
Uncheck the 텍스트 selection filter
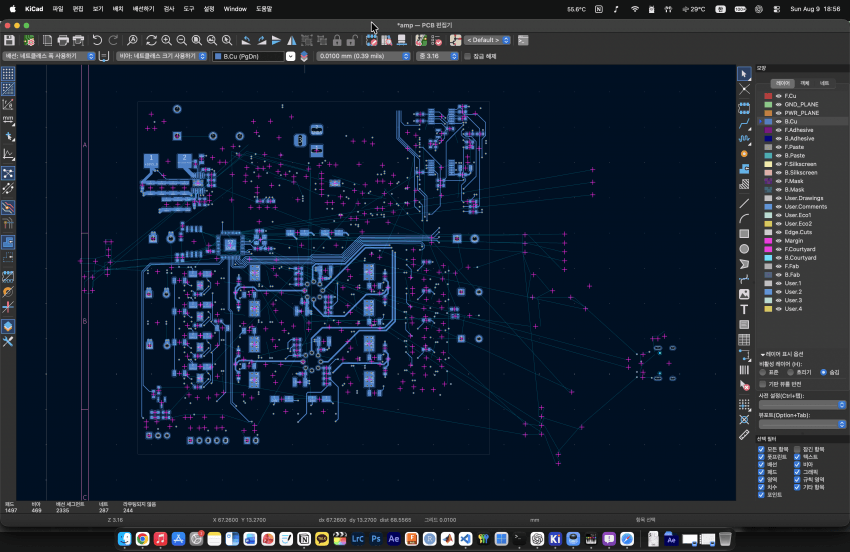[797, 457]
